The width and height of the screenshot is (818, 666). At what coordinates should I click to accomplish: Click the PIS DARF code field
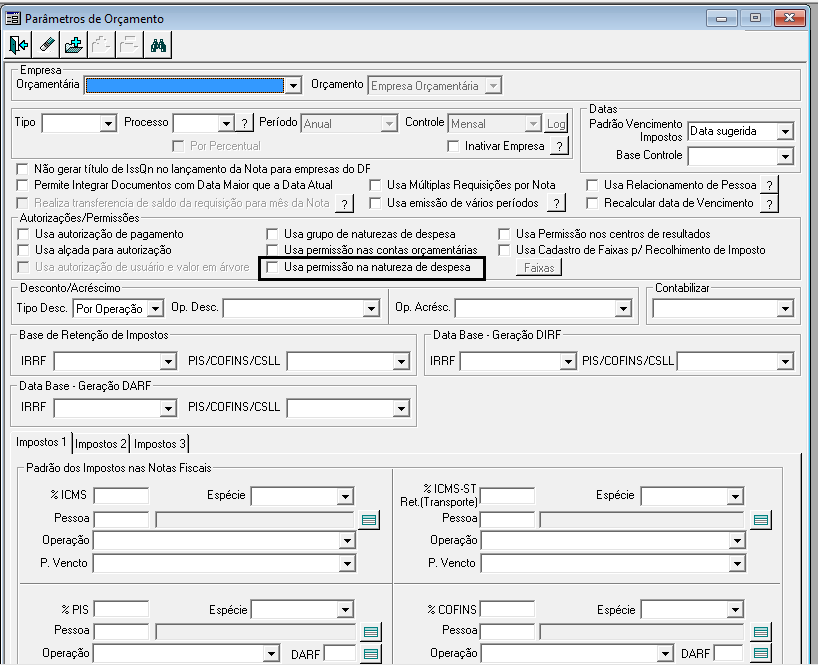coord(340,653)
